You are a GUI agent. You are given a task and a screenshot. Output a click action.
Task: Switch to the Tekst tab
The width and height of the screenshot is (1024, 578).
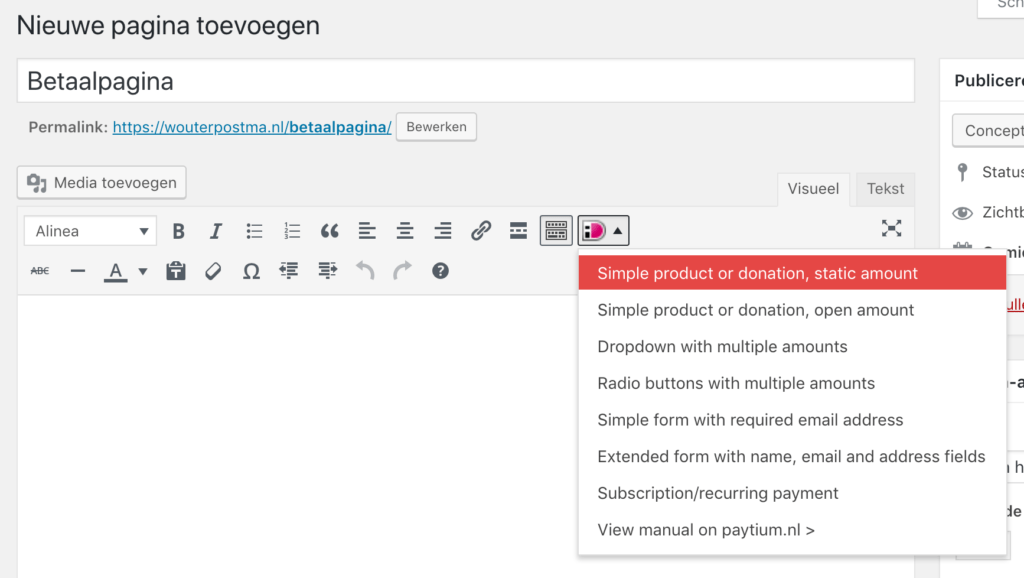[884, 189]
